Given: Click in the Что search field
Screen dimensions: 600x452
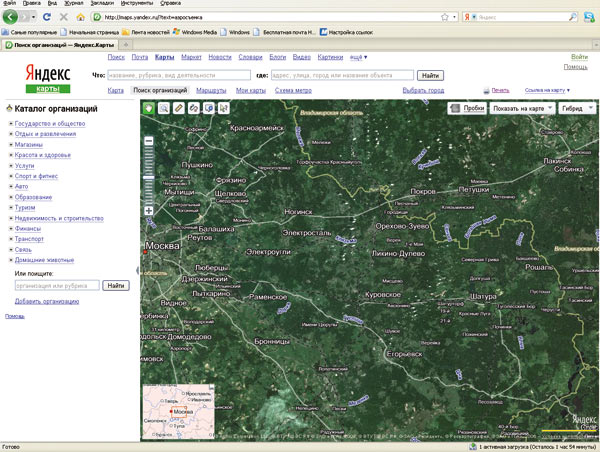Looking at the screenshot, I should point(179,75).
